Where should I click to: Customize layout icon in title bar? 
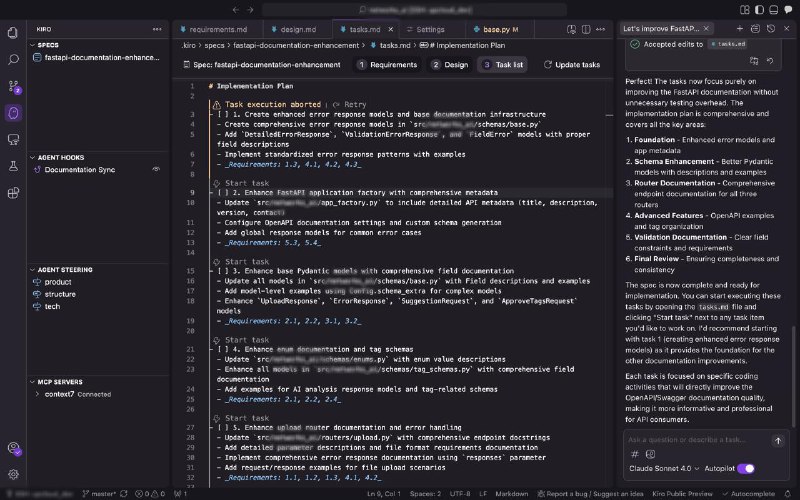click(744, 10)
